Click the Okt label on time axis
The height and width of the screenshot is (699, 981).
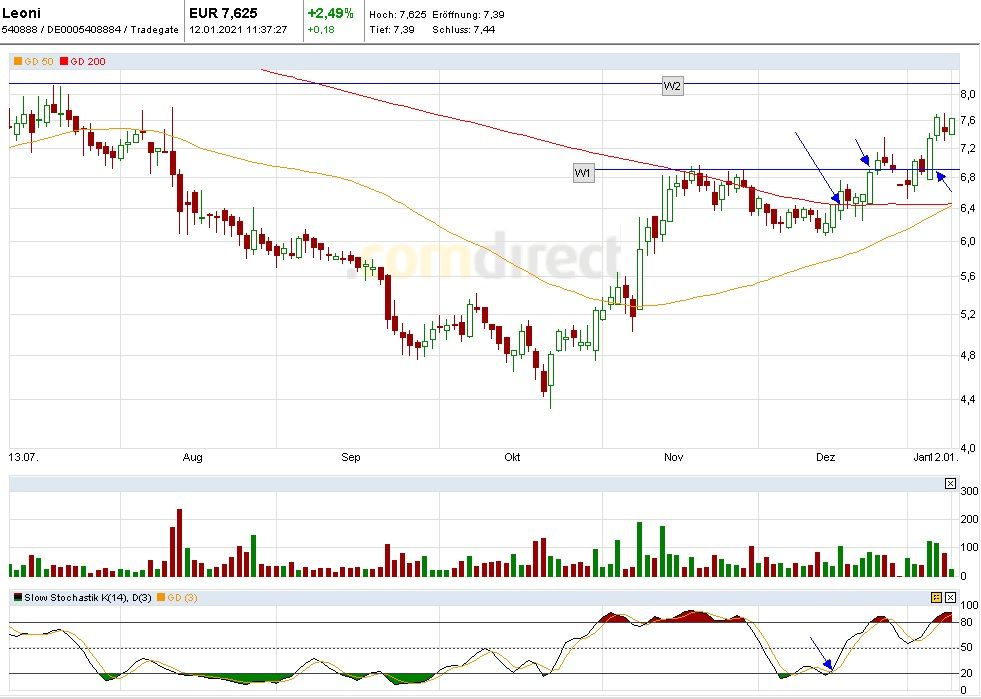tap(512, 458)
